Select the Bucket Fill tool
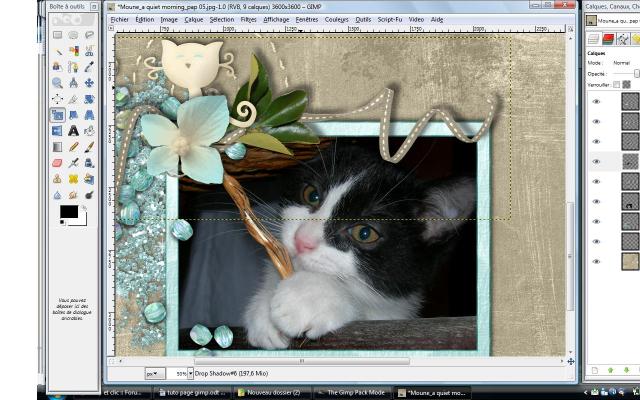The width and height of the screenshot is (640, 400). pos(89,131)
